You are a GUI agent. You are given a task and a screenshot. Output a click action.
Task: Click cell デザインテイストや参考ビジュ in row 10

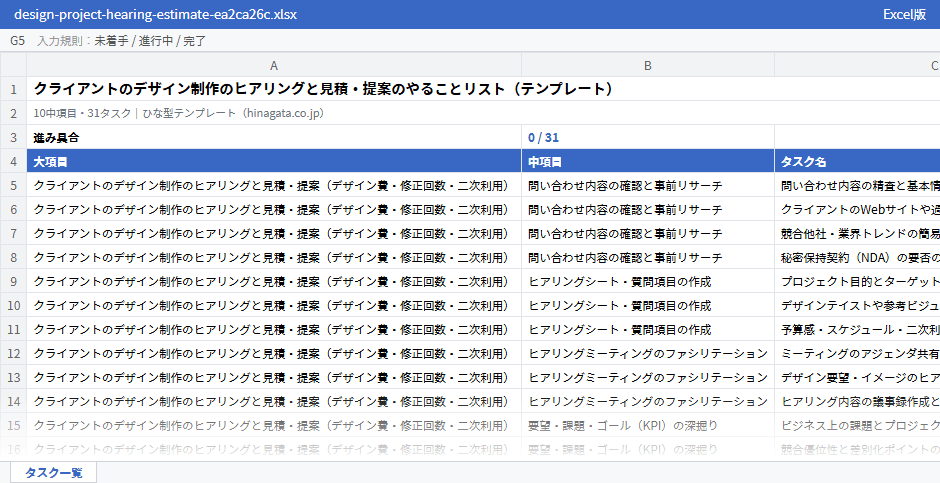(x=857, y=306)
